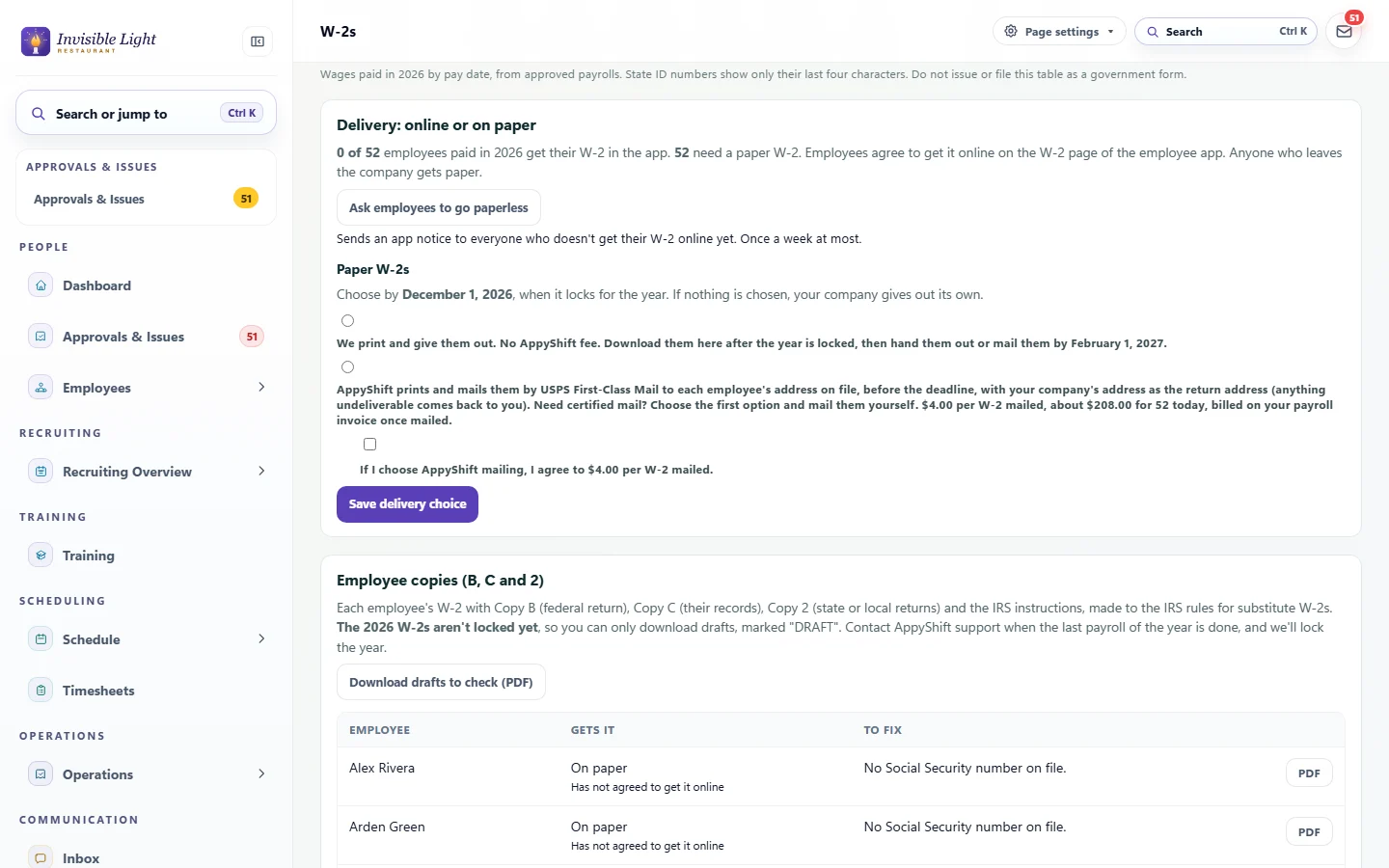
Task: Click the magnifier icon in top Search
Action: (x=1152, y=32)
